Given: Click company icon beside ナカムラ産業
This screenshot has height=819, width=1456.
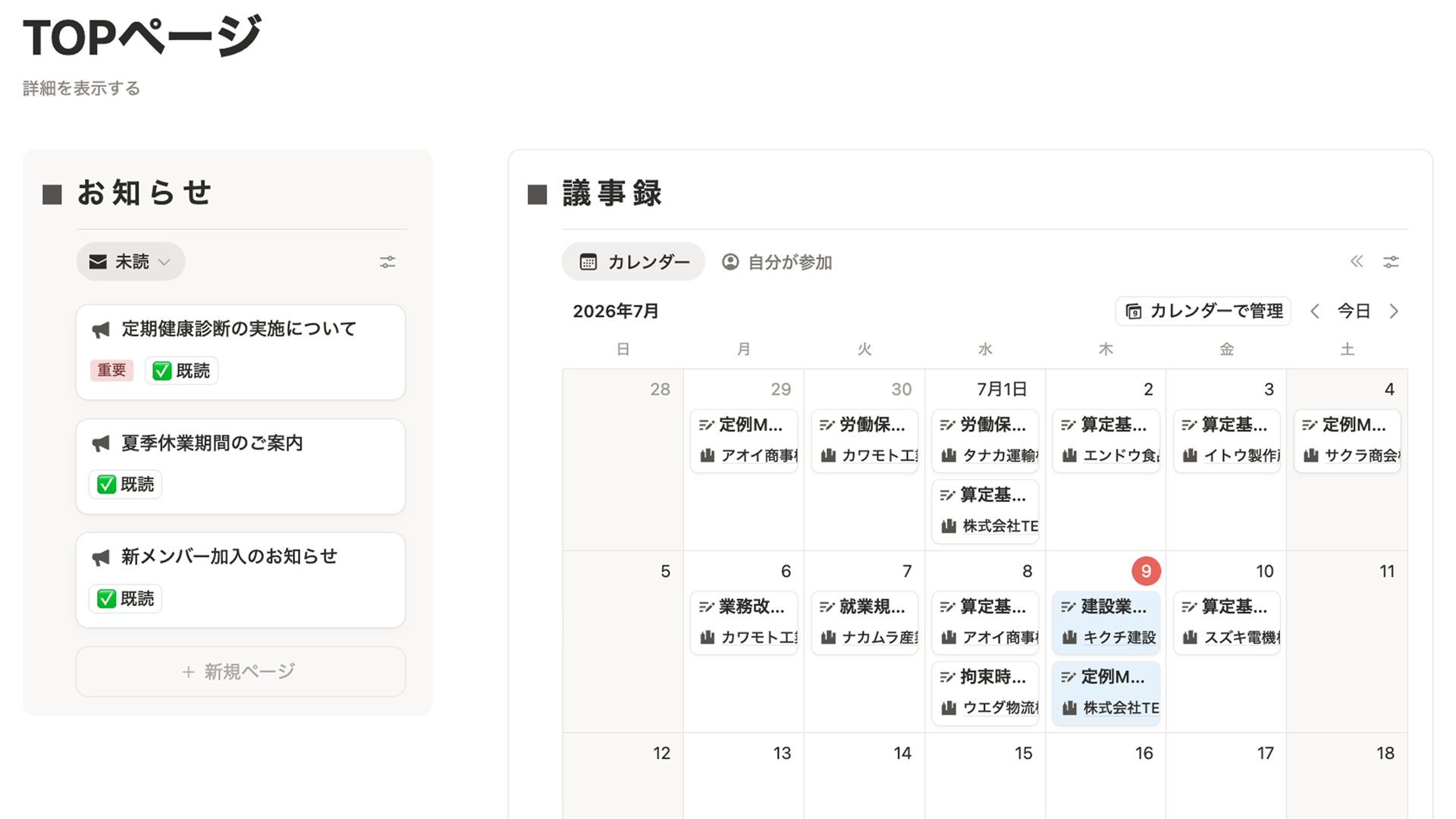Looking at the screenshot, I should tap(828, 637).
